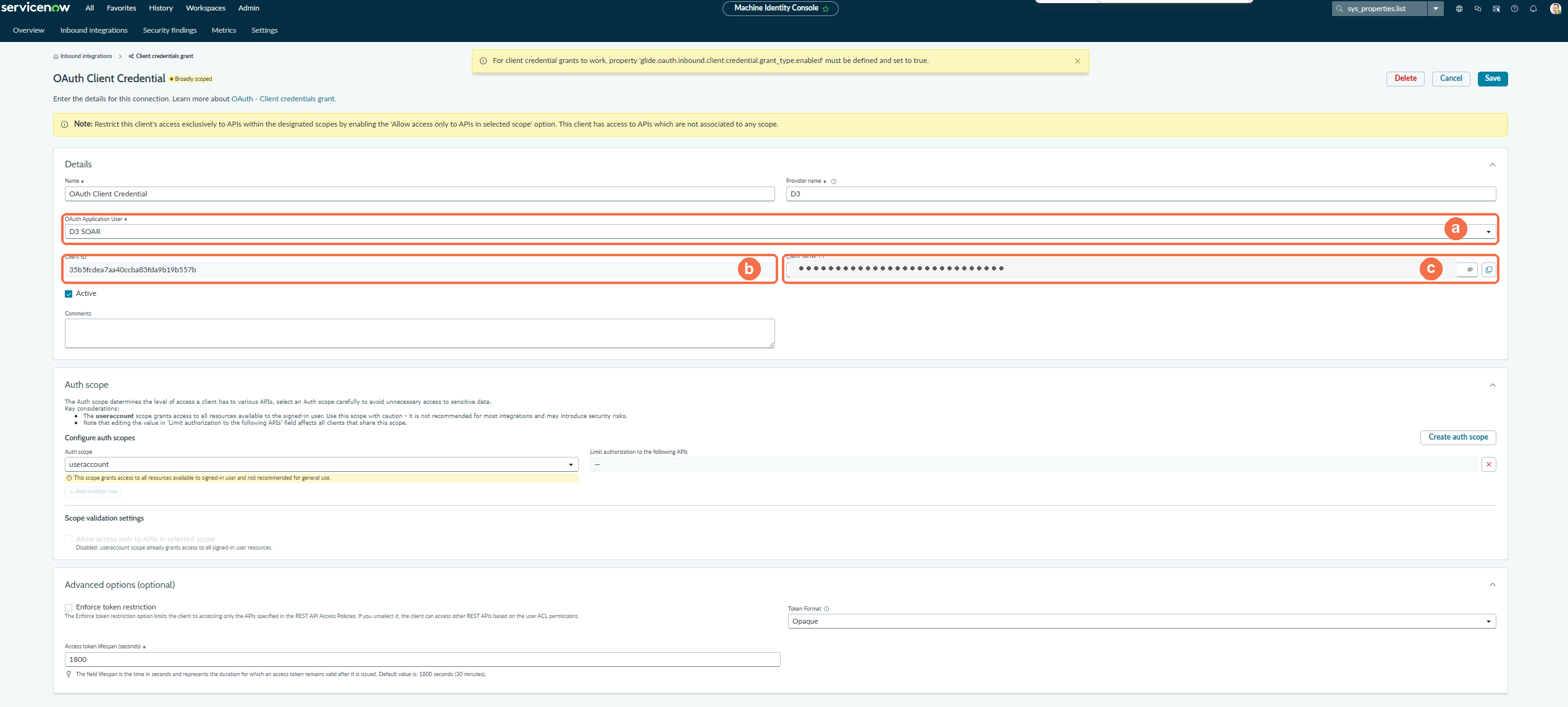Screen dimensions: 1568x707
Task: Click the Scope validation settings heading
Action: pyautogui.click(x=104, y=519)
